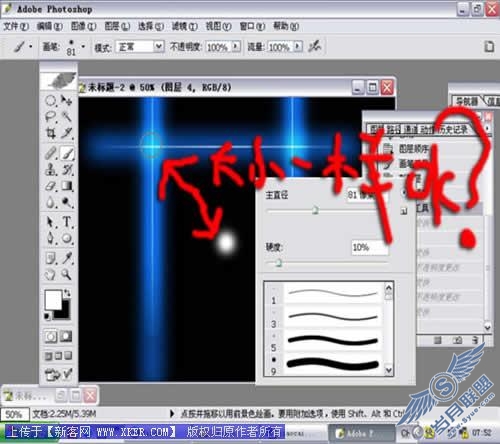500x444 pixels.
Task: Open the Brush tool preset picker
Action: point(23,46)
